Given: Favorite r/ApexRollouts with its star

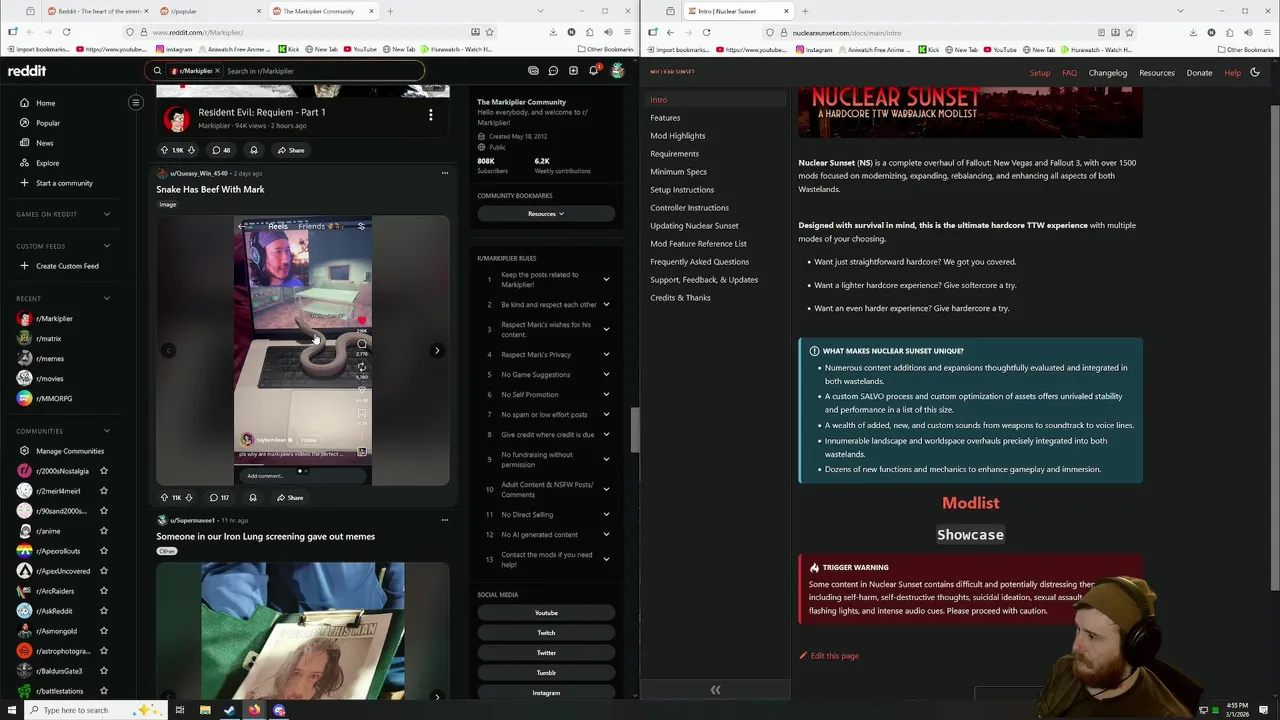Looking at the screenshot, I should 103,551.
